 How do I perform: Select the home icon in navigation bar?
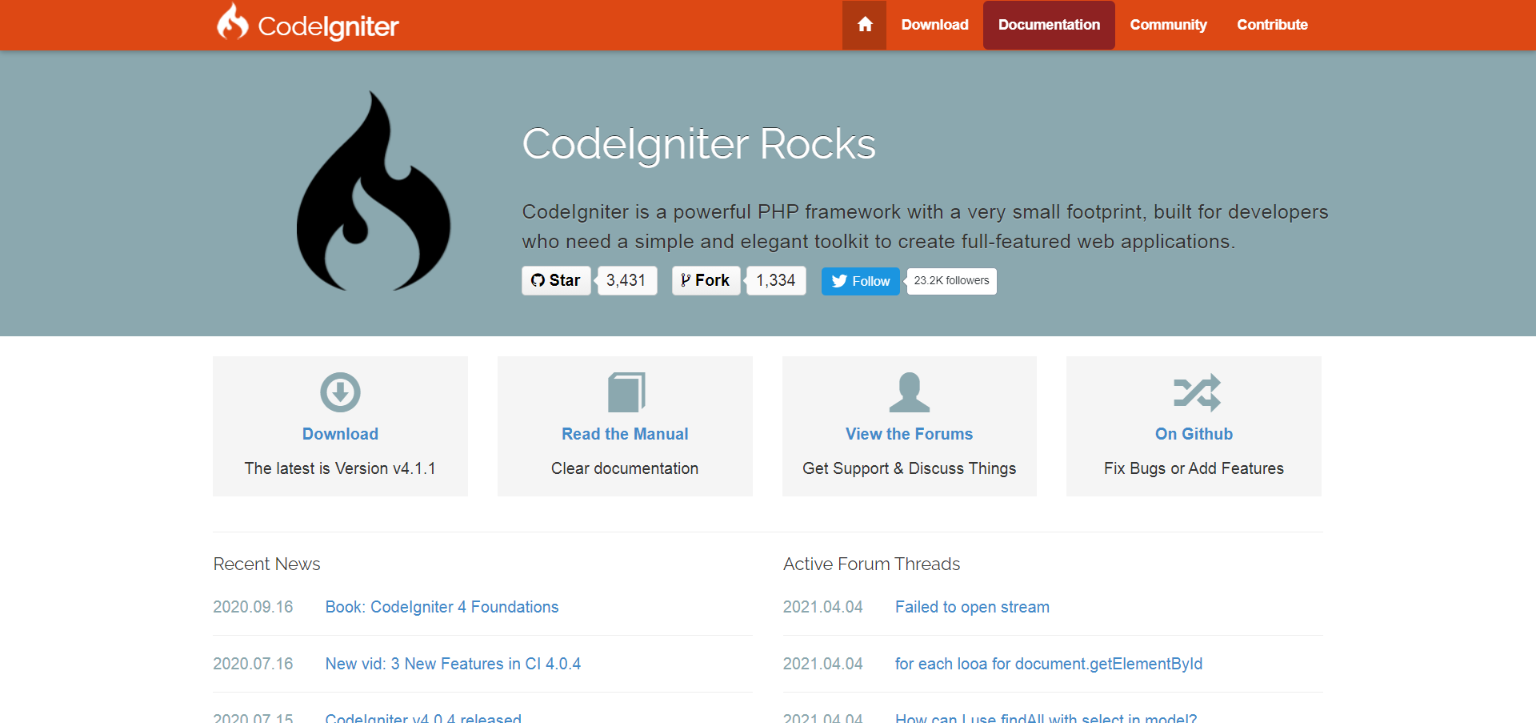(863, 24)
